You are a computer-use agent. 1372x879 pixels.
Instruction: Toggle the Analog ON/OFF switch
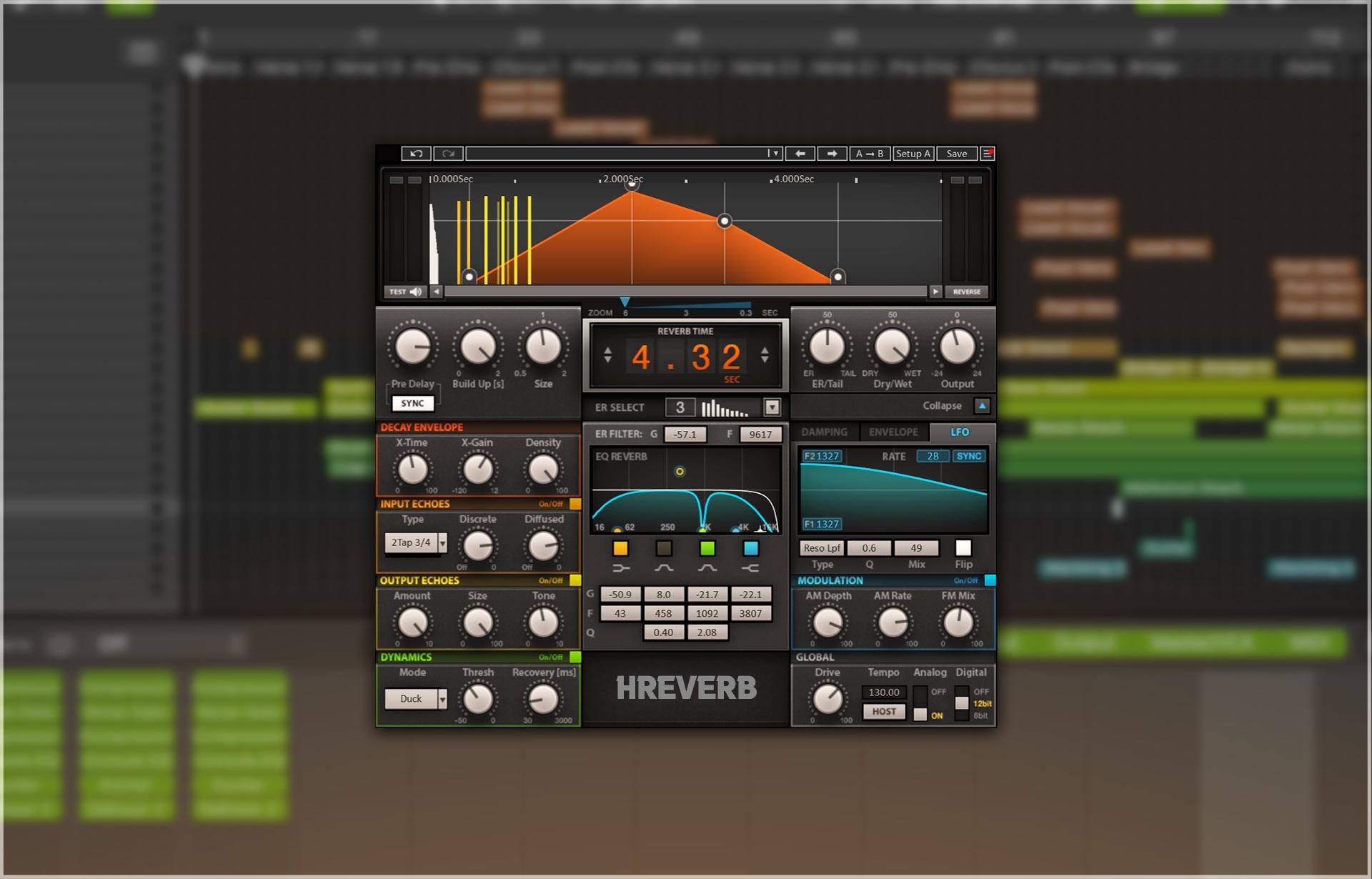coord(920,703)
